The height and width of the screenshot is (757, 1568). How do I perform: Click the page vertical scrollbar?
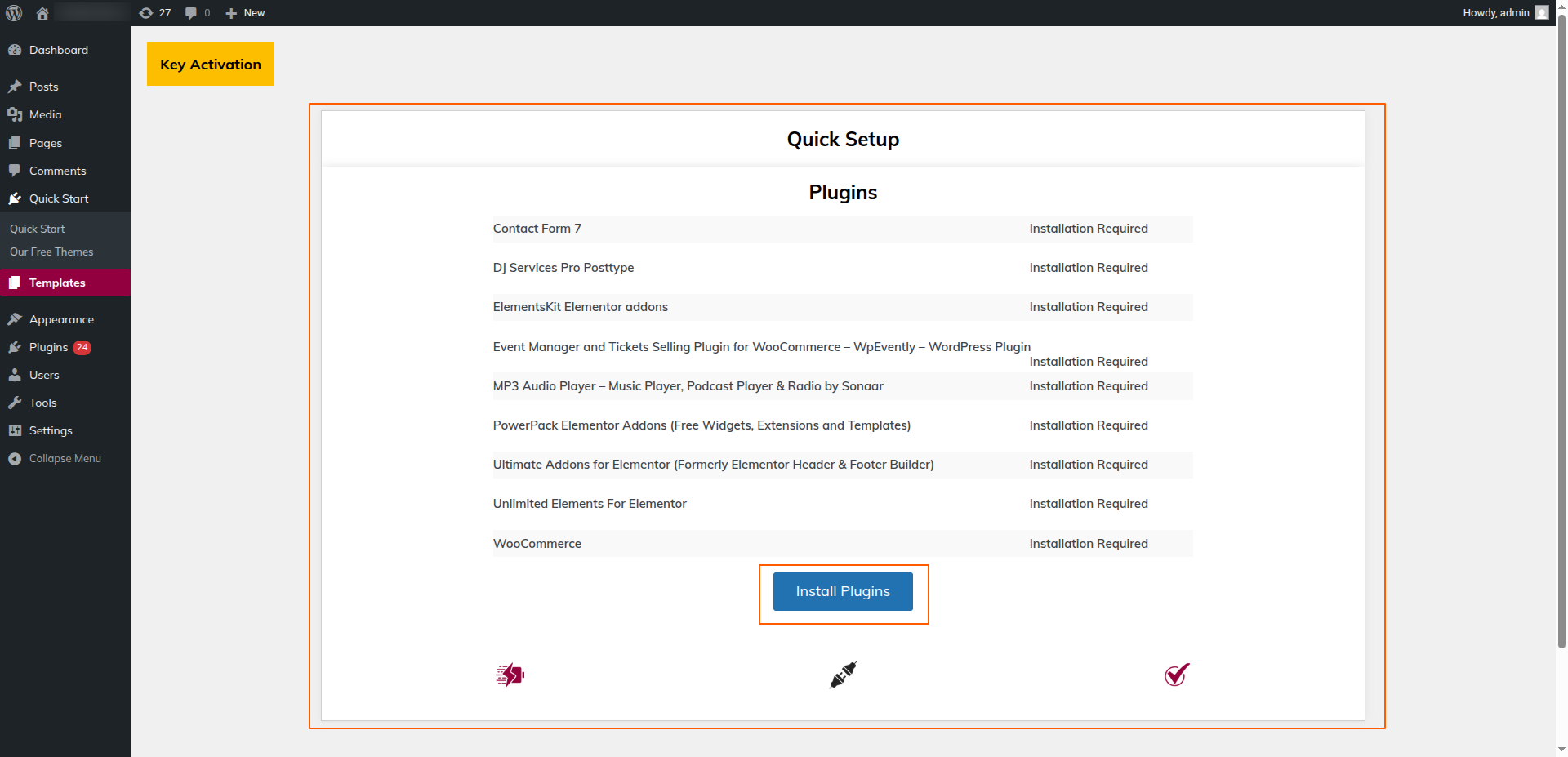tap(1561, 327)
